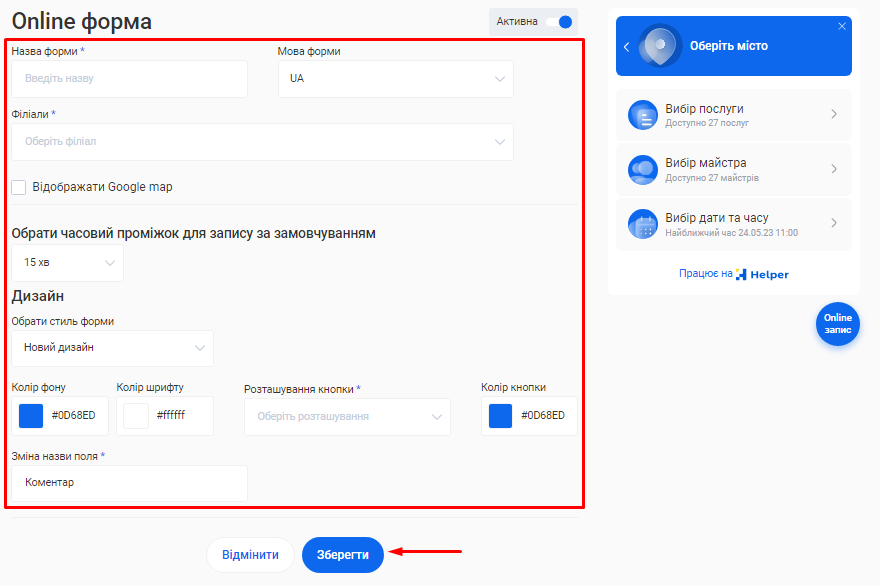Open the 15 хв time interval dropdown
The width and height of the screenshot is (880, 586).
click(x=68, y=263)
